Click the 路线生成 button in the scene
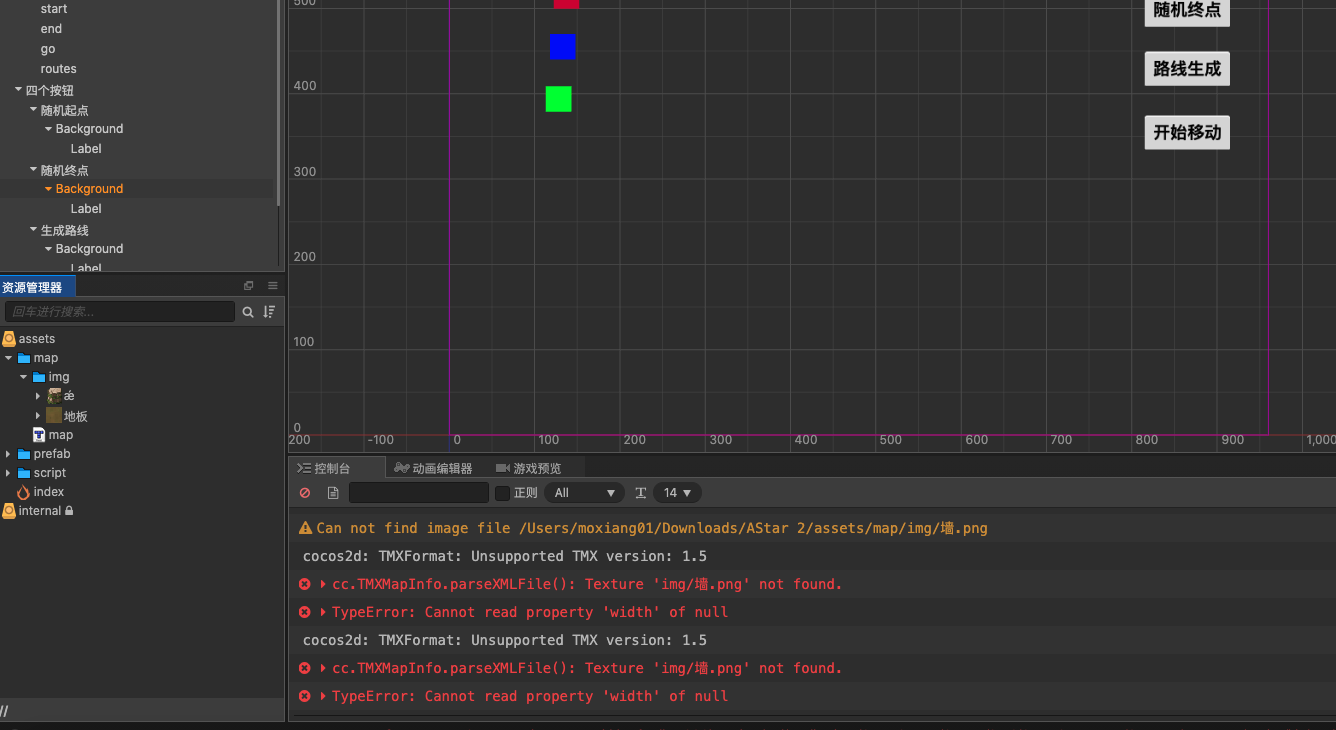The width and height of the screenshot is (1336, 730). 1187,69
